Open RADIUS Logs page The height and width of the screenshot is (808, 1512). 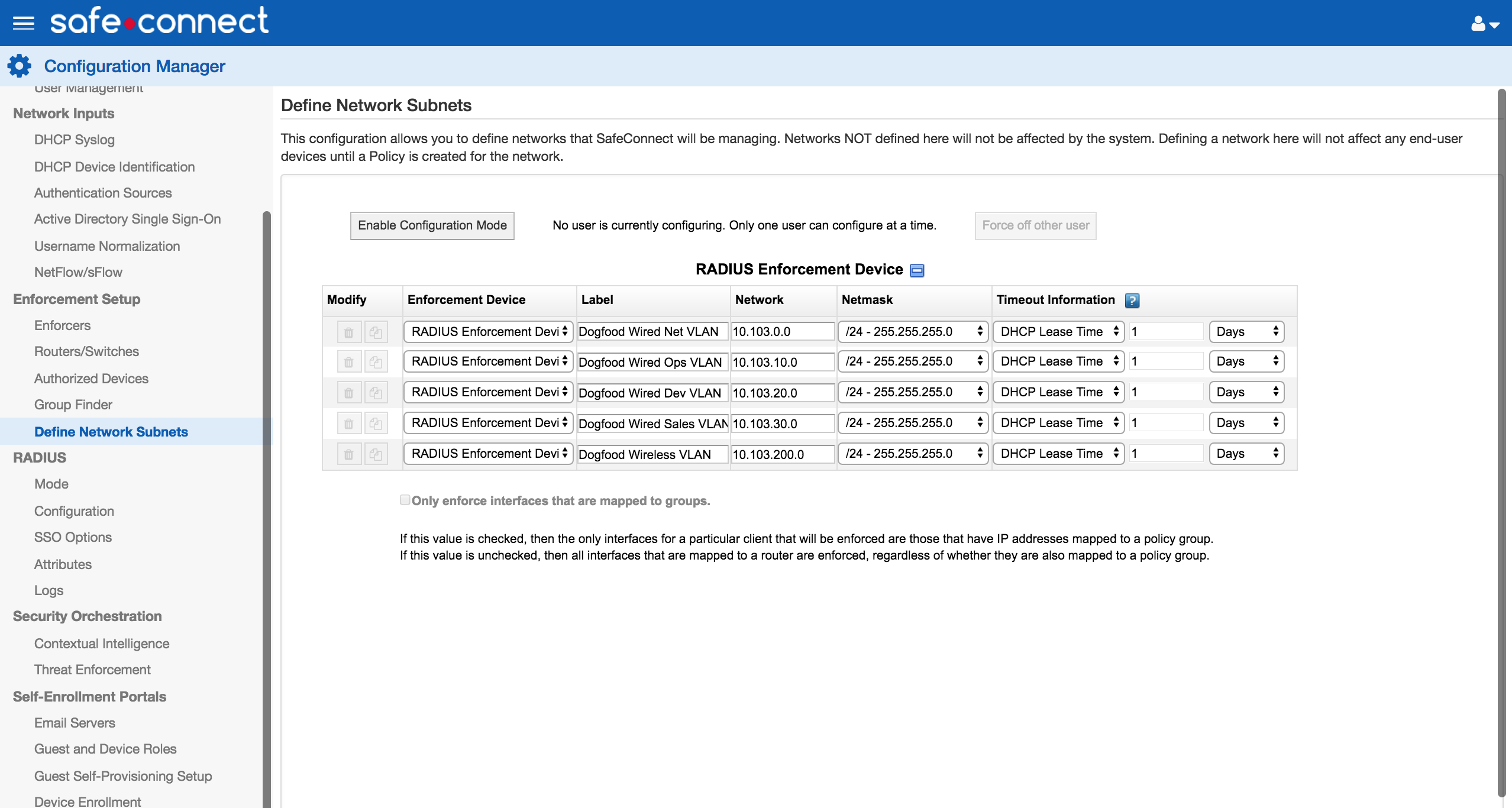click(49, 590)
